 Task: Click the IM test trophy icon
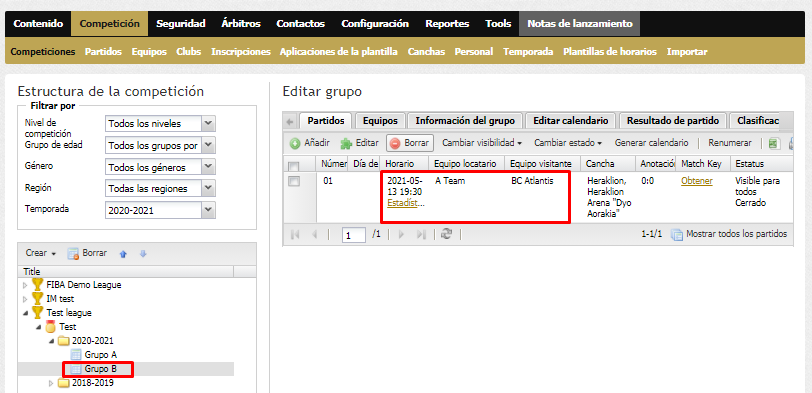pos(37,298)
